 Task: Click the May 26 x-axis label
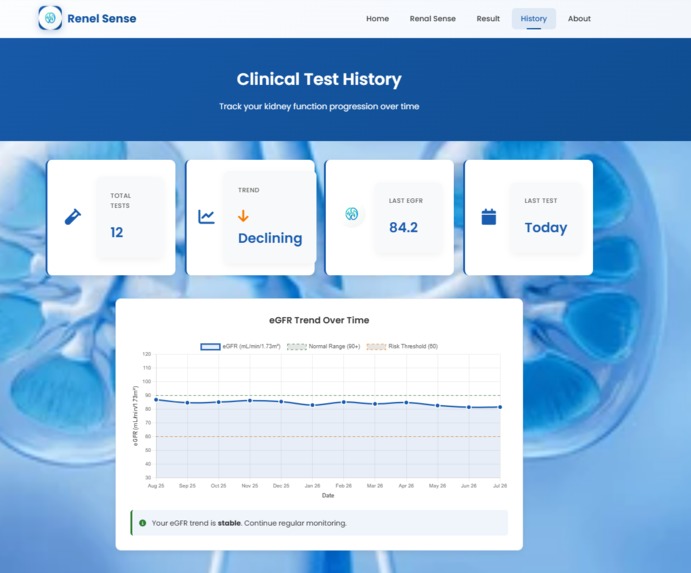tap(438, 486)
